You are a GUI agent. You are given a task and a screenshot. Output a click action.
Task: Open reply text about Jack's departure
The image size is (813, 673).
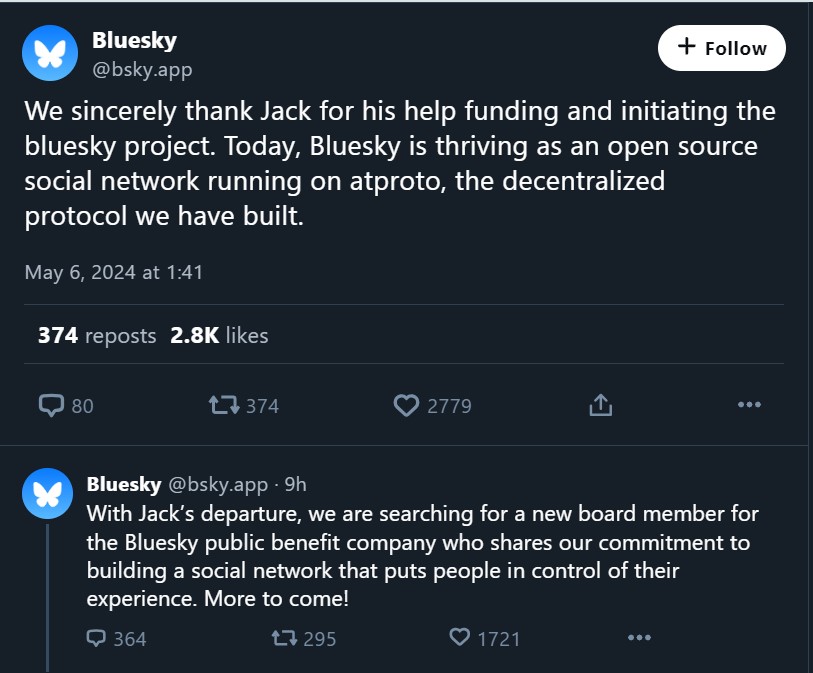pyautogui.click(x=420, y=557)
